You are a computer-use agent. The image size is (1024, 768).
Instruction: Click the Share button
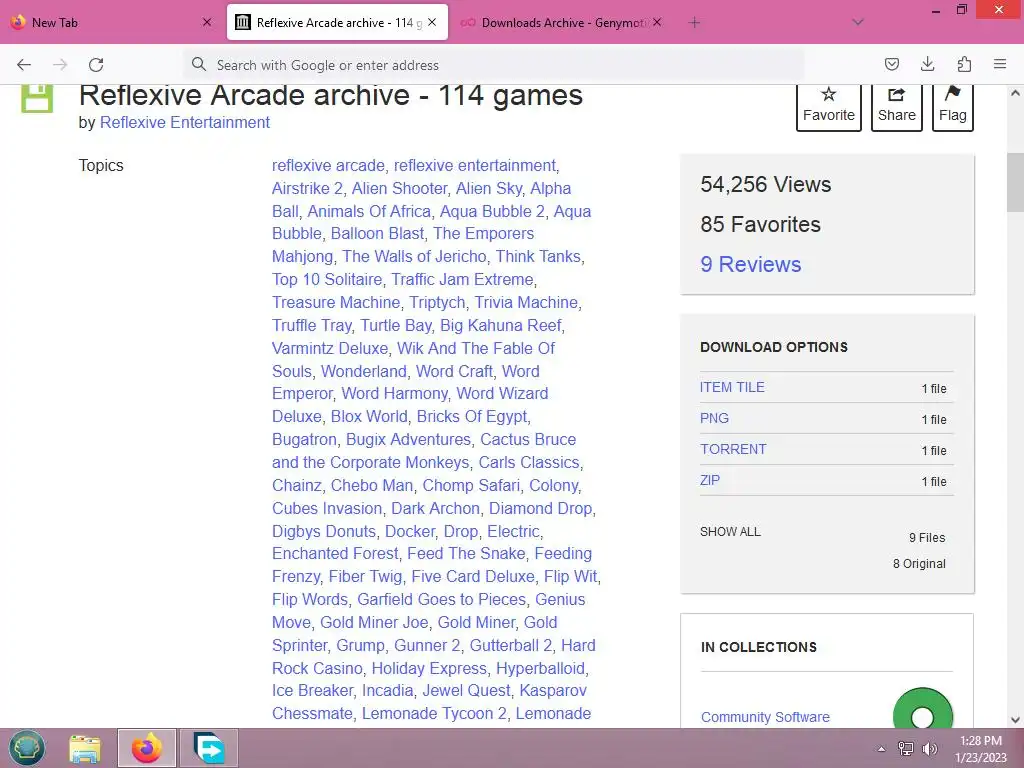click(x=897, y=106)
